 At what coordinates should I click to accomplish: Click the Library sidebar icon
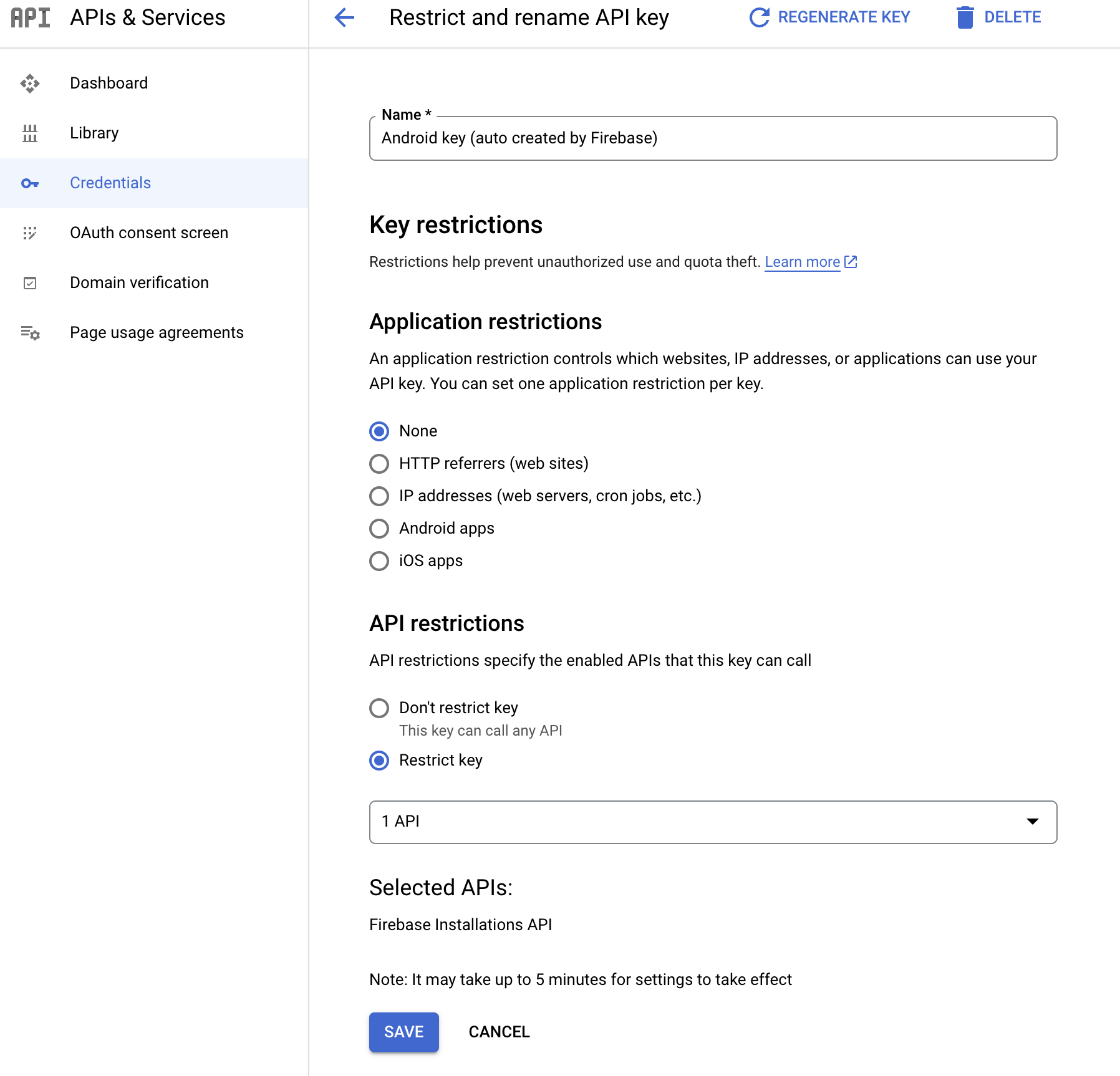click(30, 133)
